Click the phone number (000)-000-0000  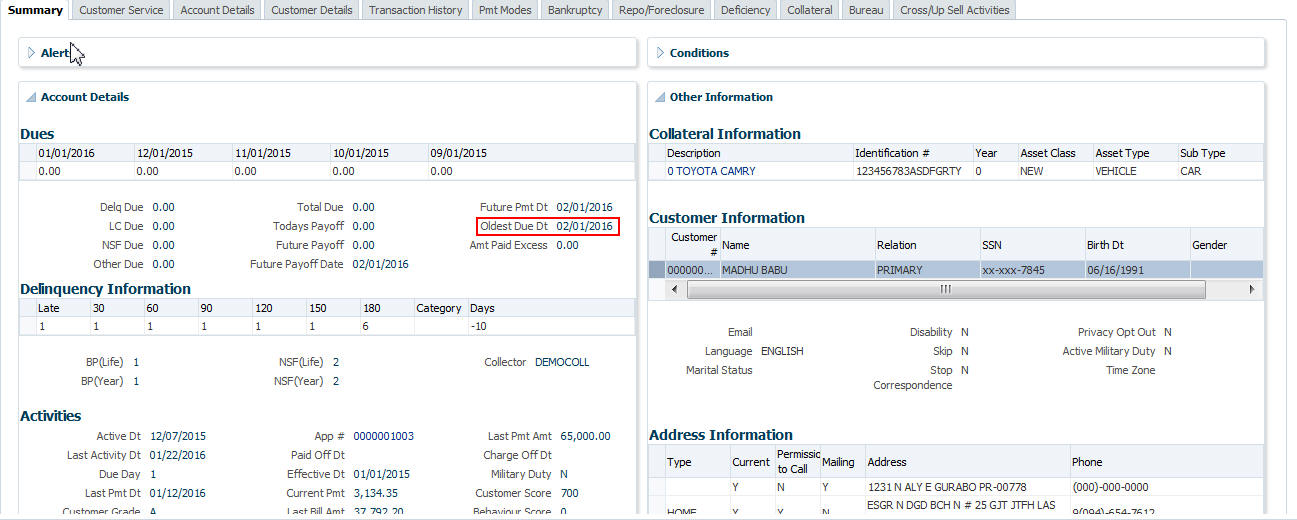[x=1111, y=487]
